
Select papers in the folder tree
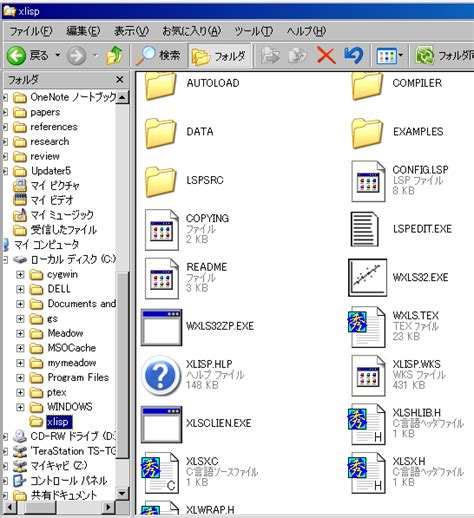point(45,112)
